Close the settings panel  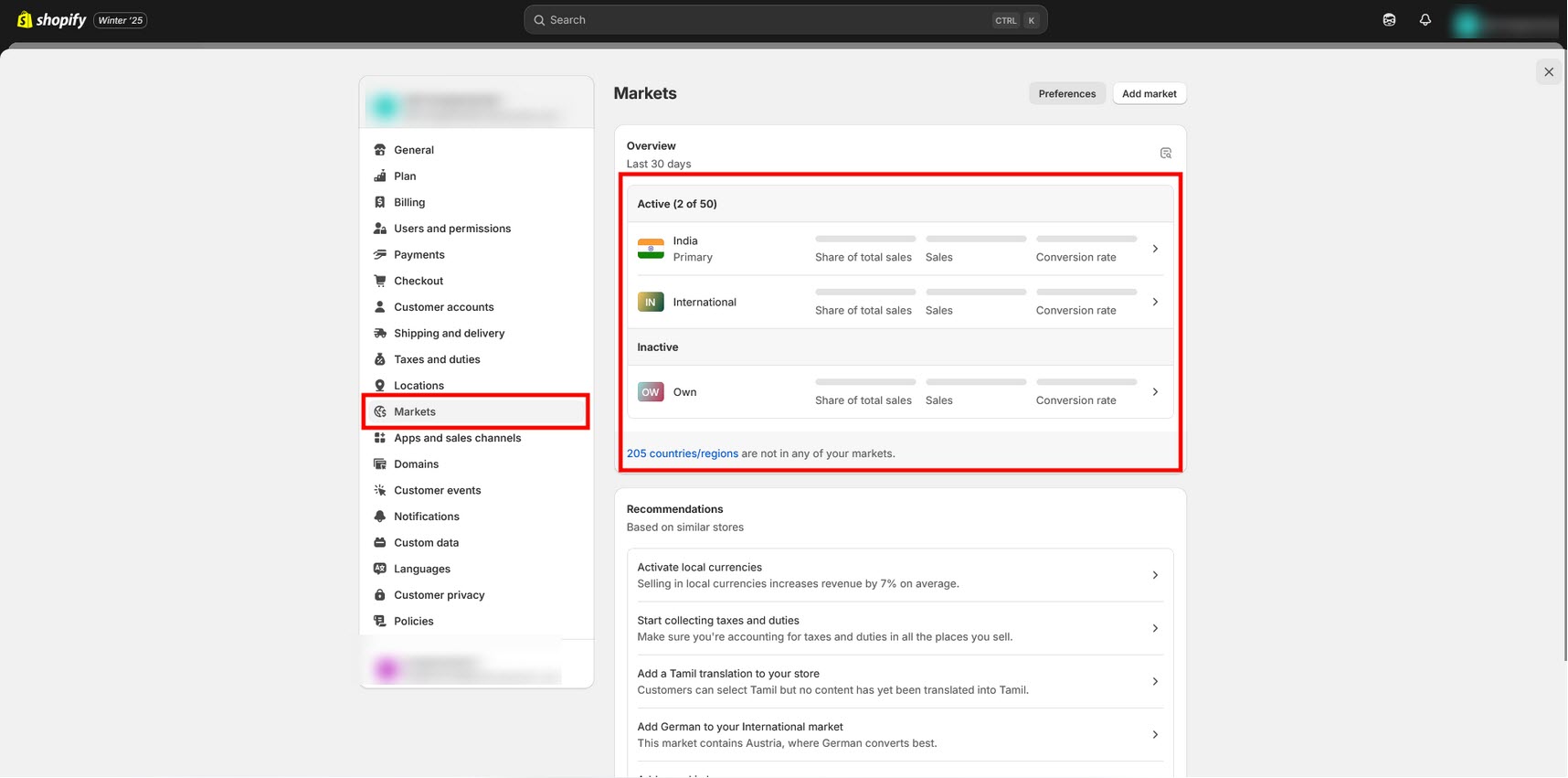tap(1548, 72)
